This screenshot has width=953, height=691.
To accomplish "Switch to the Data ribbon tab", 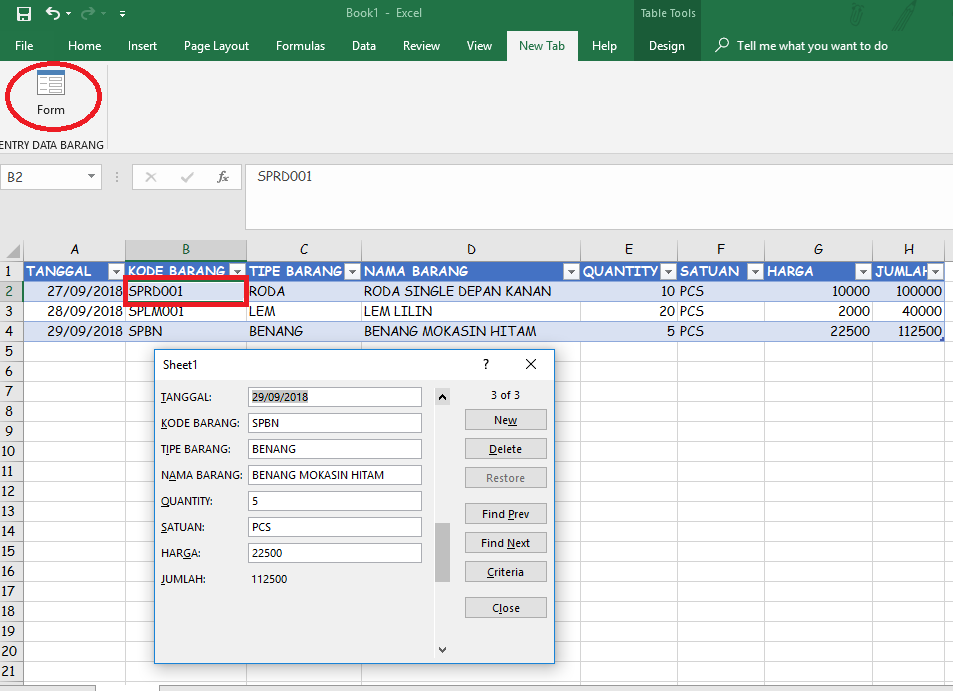I will point(363,45).
